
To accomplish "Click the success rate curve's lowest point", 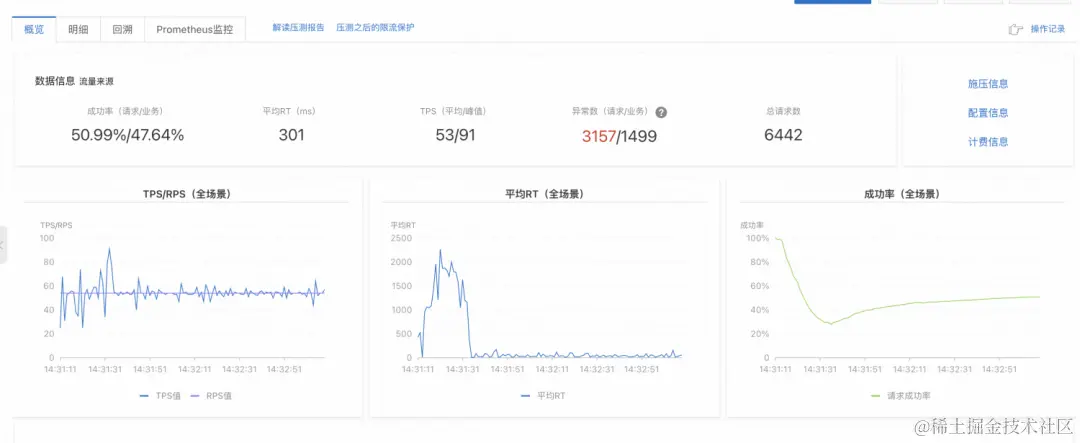I will click(831, 324).
